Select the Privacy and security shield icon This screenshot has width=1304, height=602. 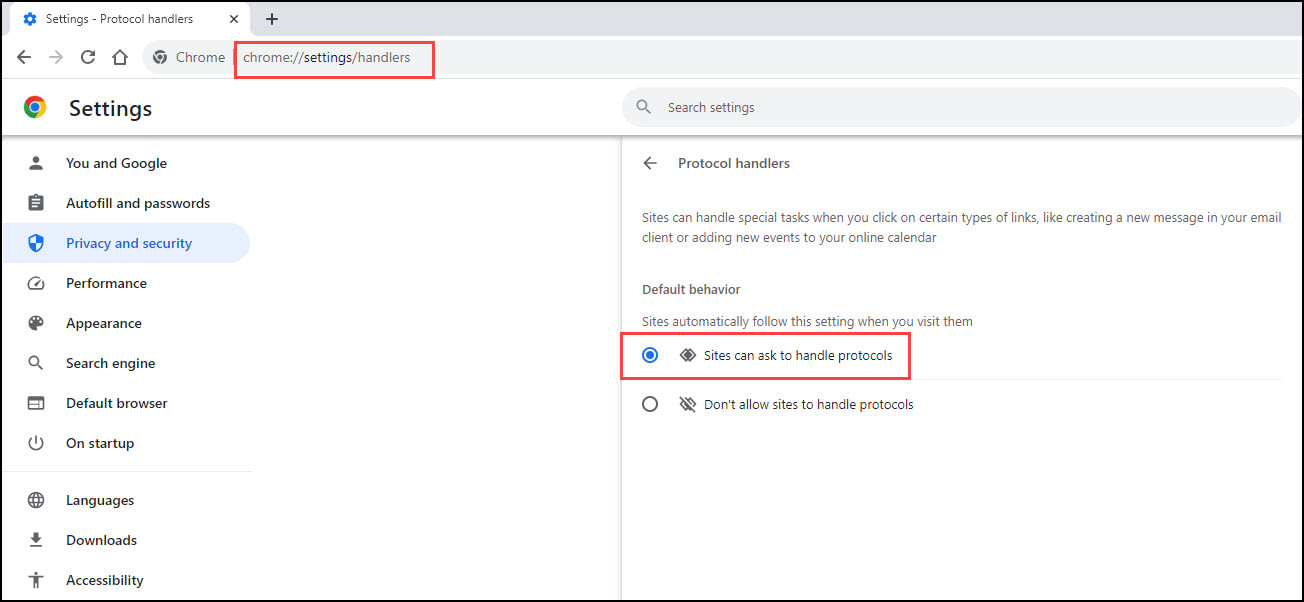click(36, 243)
